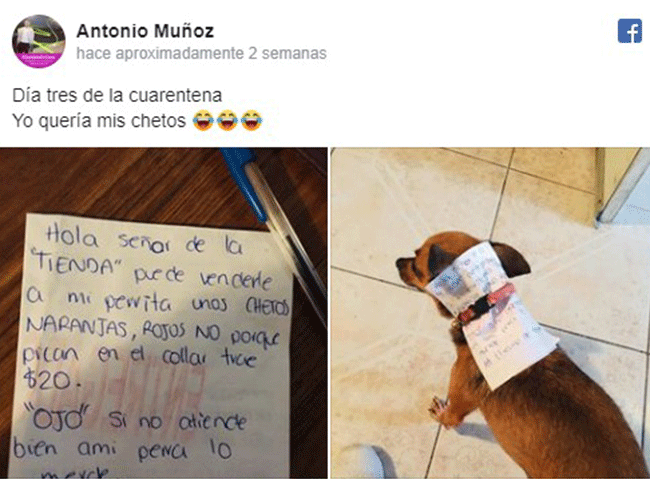The height and width of the screenshot is (479, 650).
Task: Click the Facebook logo icon
Action: click(629, 31)
